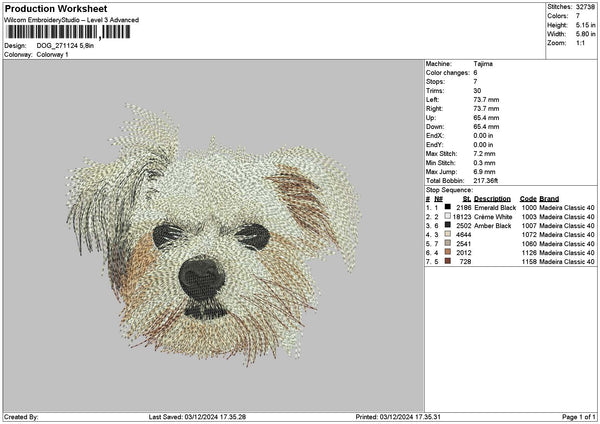Click the Max Jump value '6.9 mm'
The width and height of the screenshot is (600, 424).
point(484,172)
